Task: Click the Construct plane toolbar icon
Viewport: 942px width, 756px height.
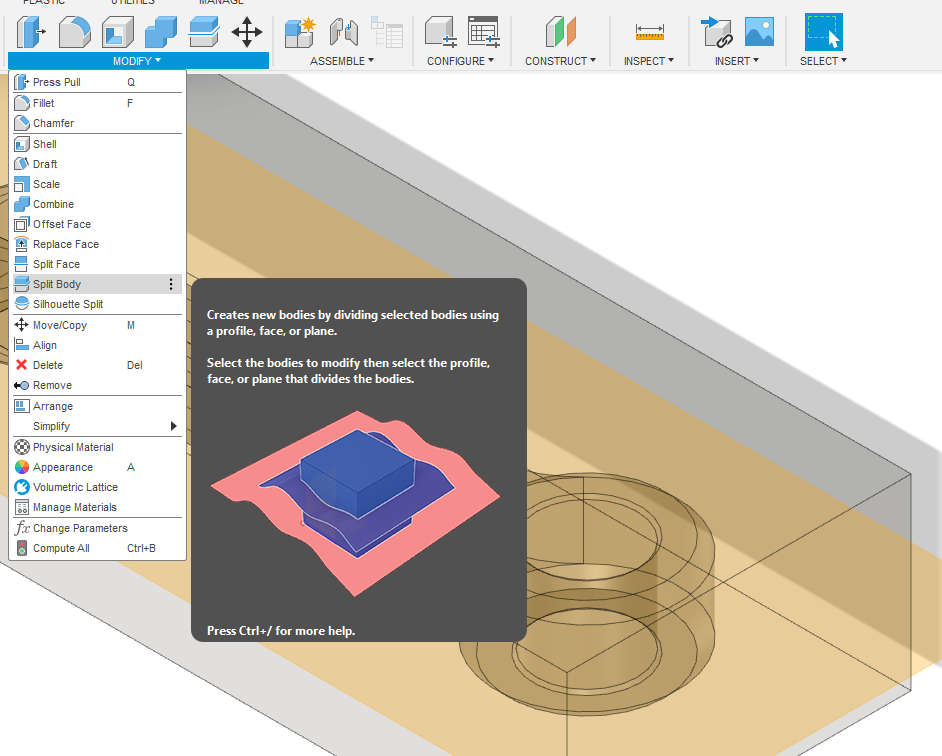Action: coord(561,32)
